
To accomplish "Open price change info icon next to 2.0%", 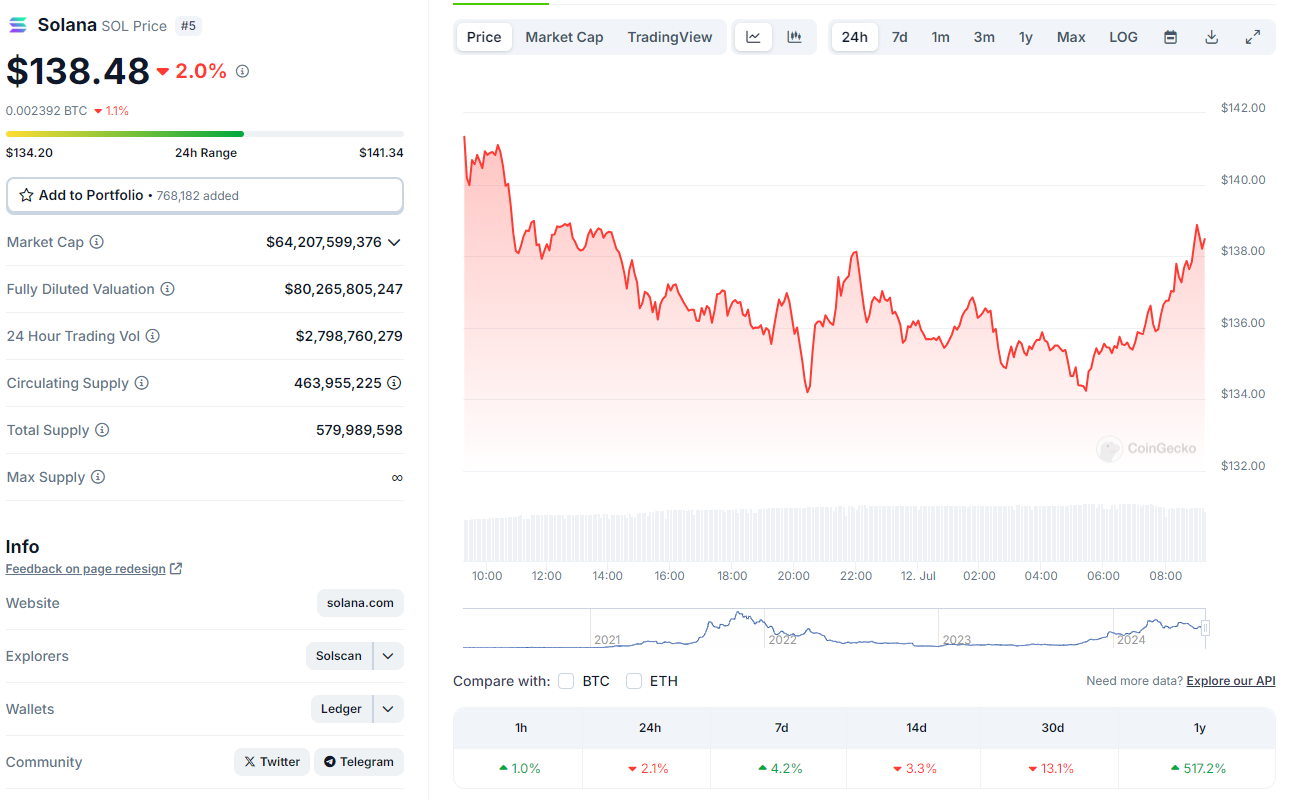I will pyautogui.click(x=242, y=72).
